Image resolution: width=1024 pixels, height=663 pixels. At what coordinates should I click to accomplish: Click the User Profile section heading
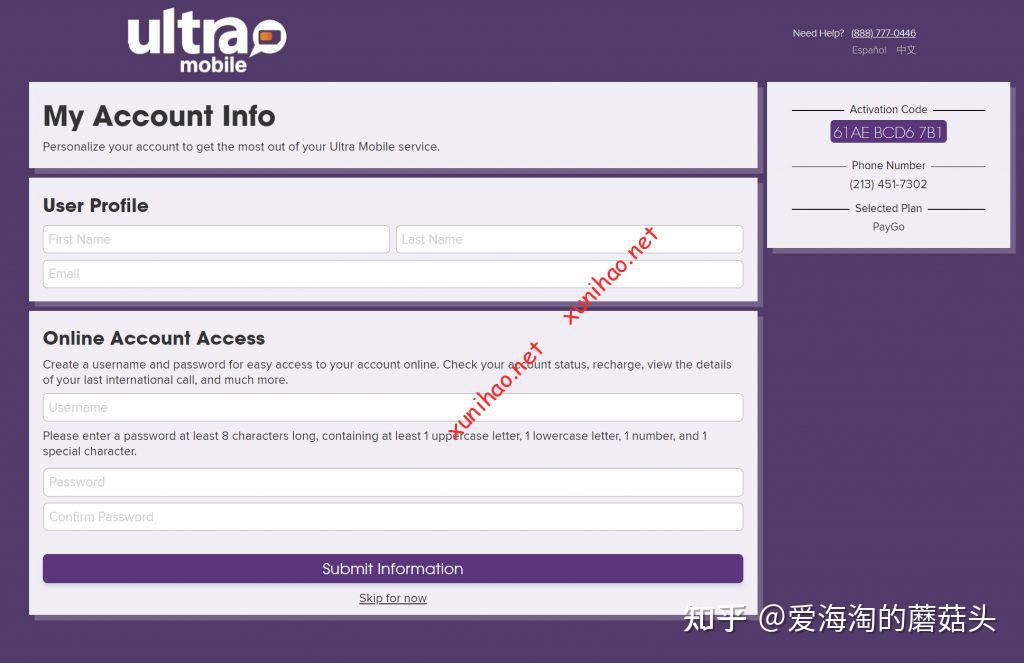(95, 206)
